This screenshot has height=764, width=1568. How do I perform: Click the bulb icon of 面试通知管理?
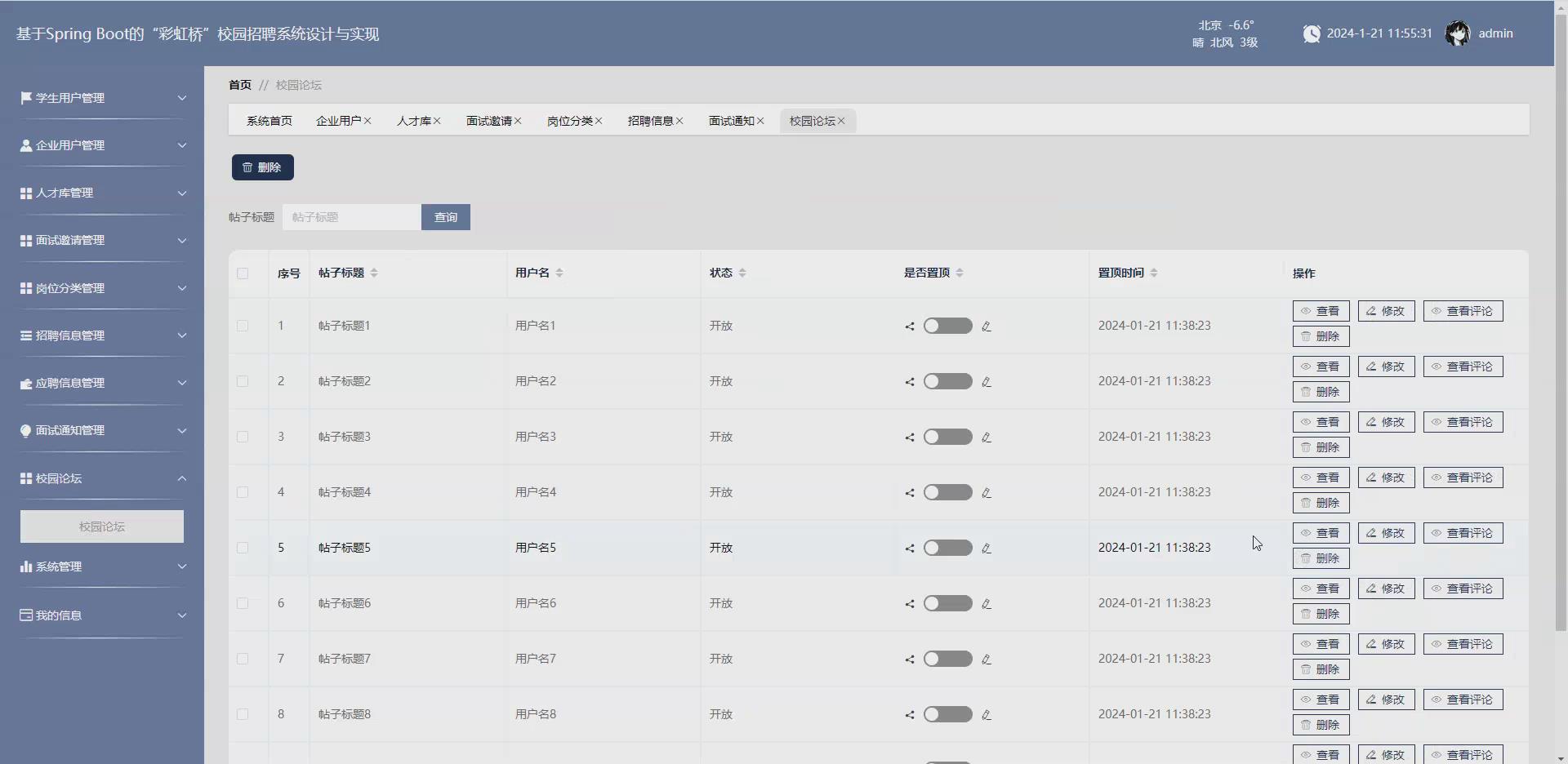[x=26, y=431]
